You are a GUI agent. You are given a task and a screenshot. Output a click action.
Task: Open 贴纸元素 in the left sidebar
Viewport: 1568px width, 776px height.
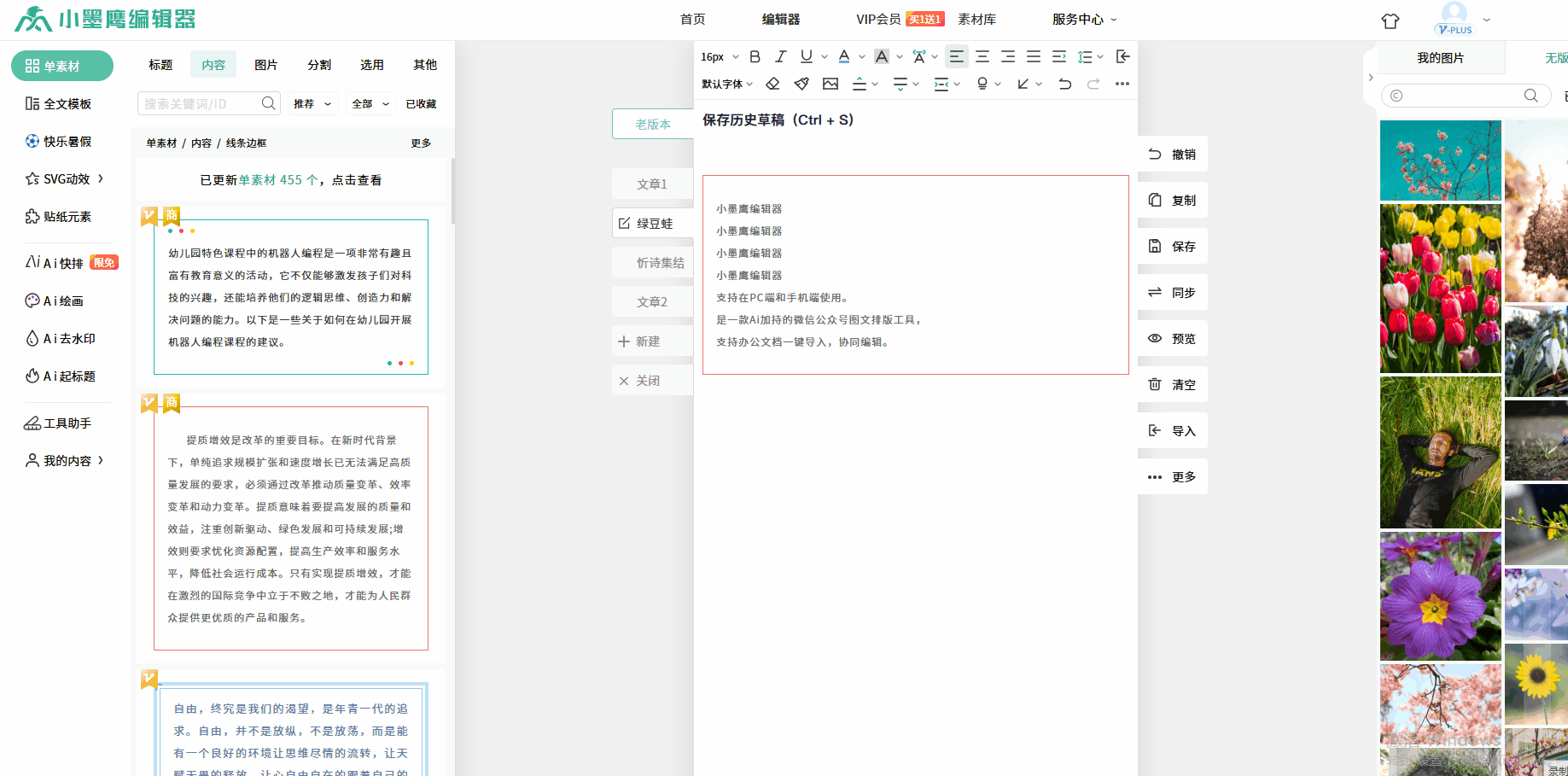point(59,216)
